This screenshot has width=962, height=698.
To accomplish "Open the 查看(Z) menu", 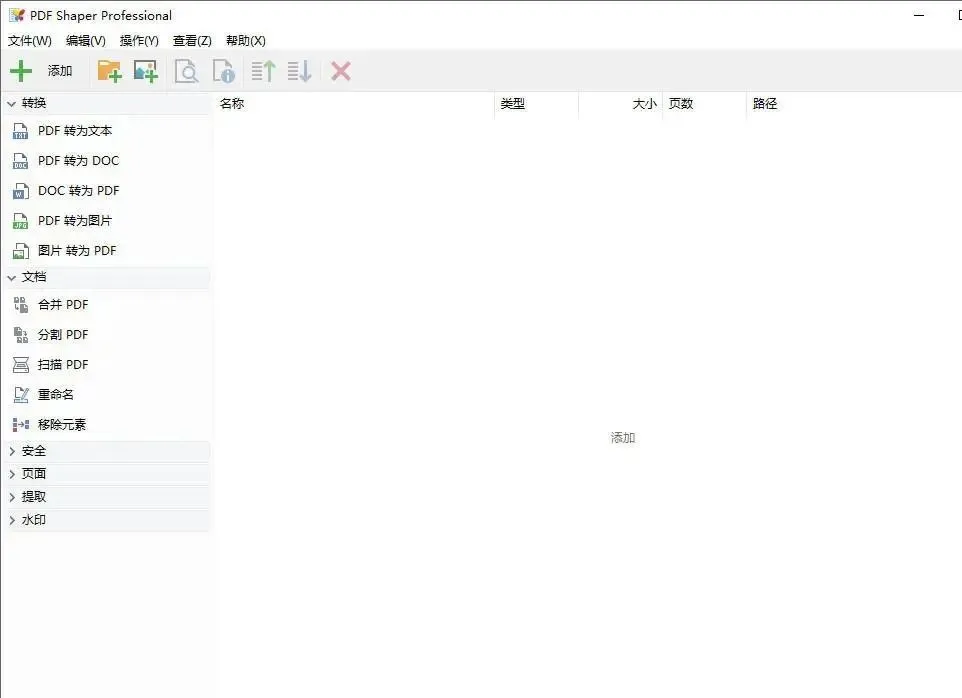I will click(192, 40).
